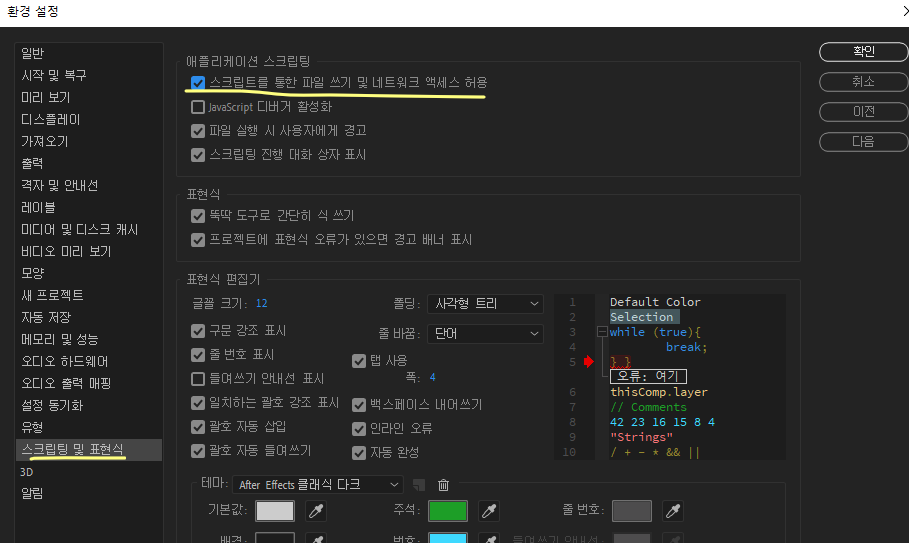Select 가져오기 category
This screenshot has width=909, height=543.
click(x=88, y=141)
